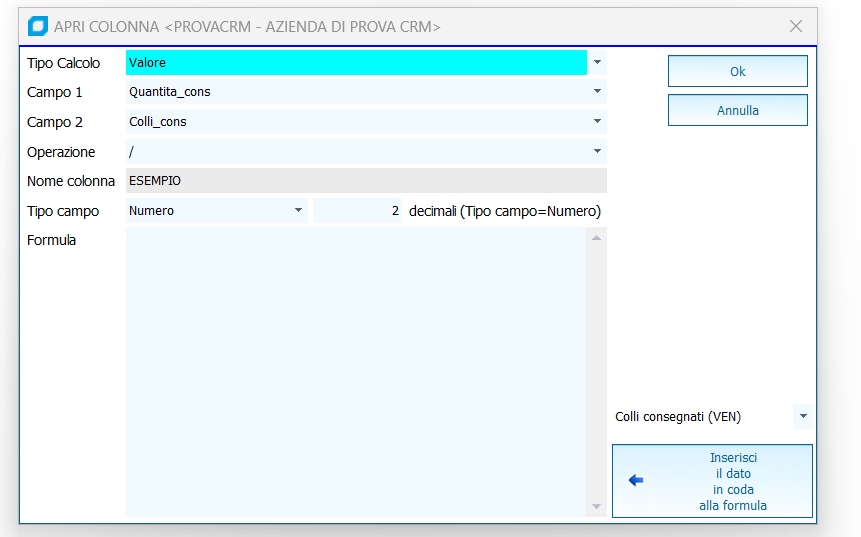Click the Operazione label
The height and width of the screenshot is (537, 861).
click(61, 152)
